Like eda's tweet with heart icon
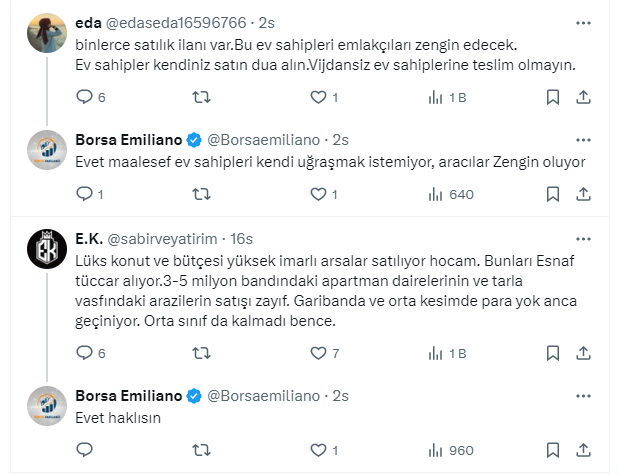Viewport: 618px width, 474px height. point(318,97)
